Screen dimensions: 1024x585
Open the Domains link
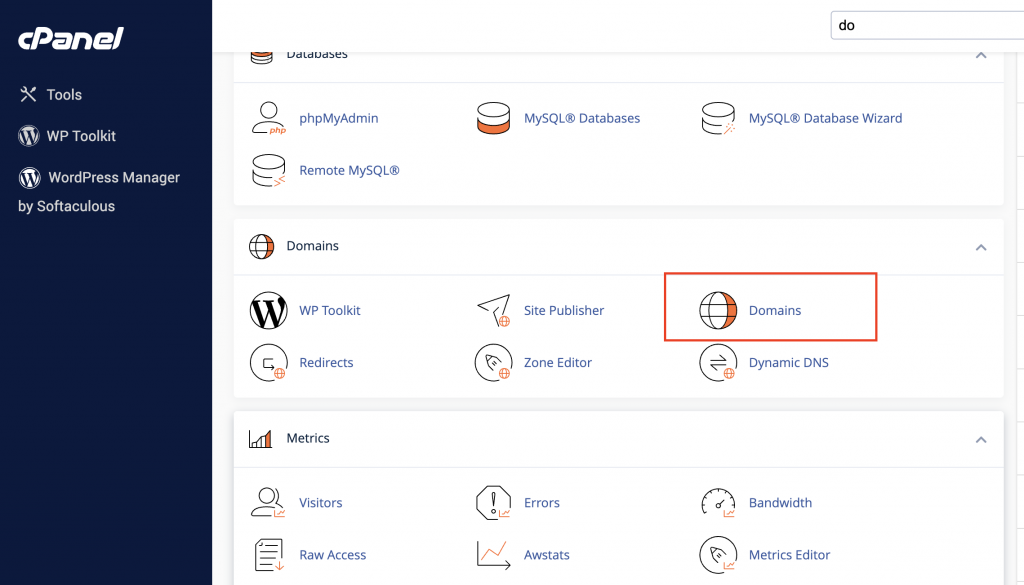coord(775,310)
